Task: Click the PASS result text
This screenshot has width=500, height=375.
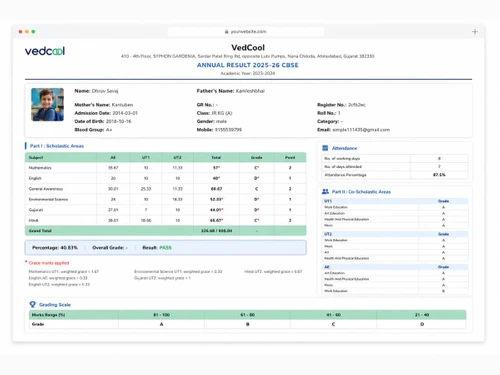Action: 165,248
